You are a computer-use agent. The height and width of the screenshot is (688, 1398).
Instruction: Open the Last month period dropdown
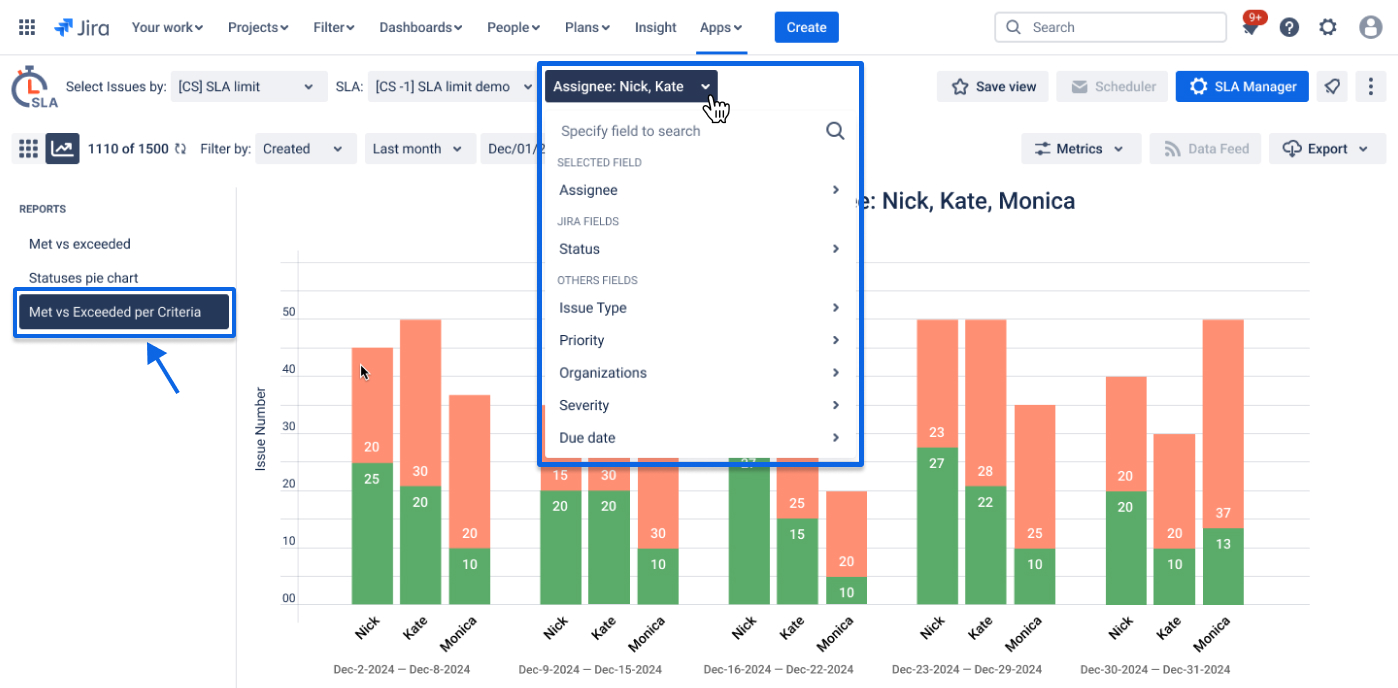pos(420,148)
